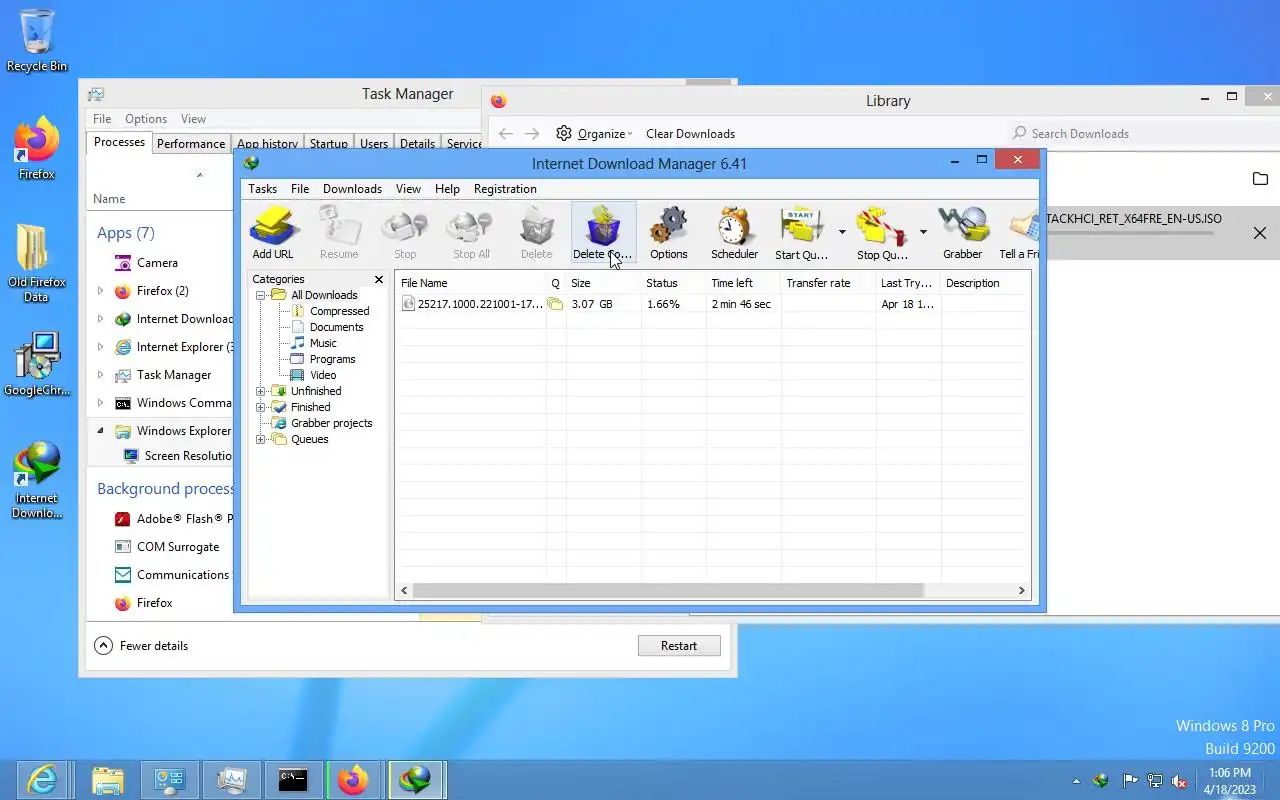Click Search Downloads field in Library
The image size is (1280, 800).
(1140, 134)
